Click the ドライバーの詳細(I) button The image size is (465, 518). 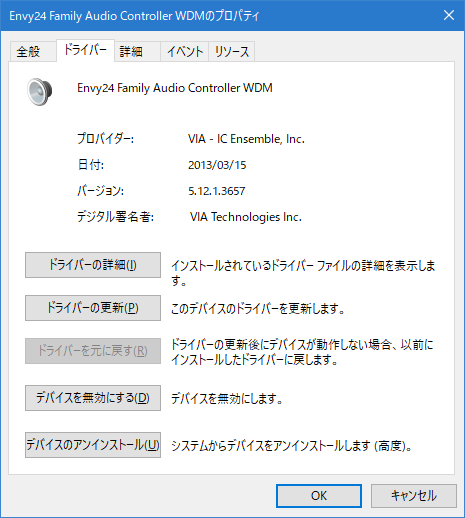pyautogui.click(x=93, y=265)
